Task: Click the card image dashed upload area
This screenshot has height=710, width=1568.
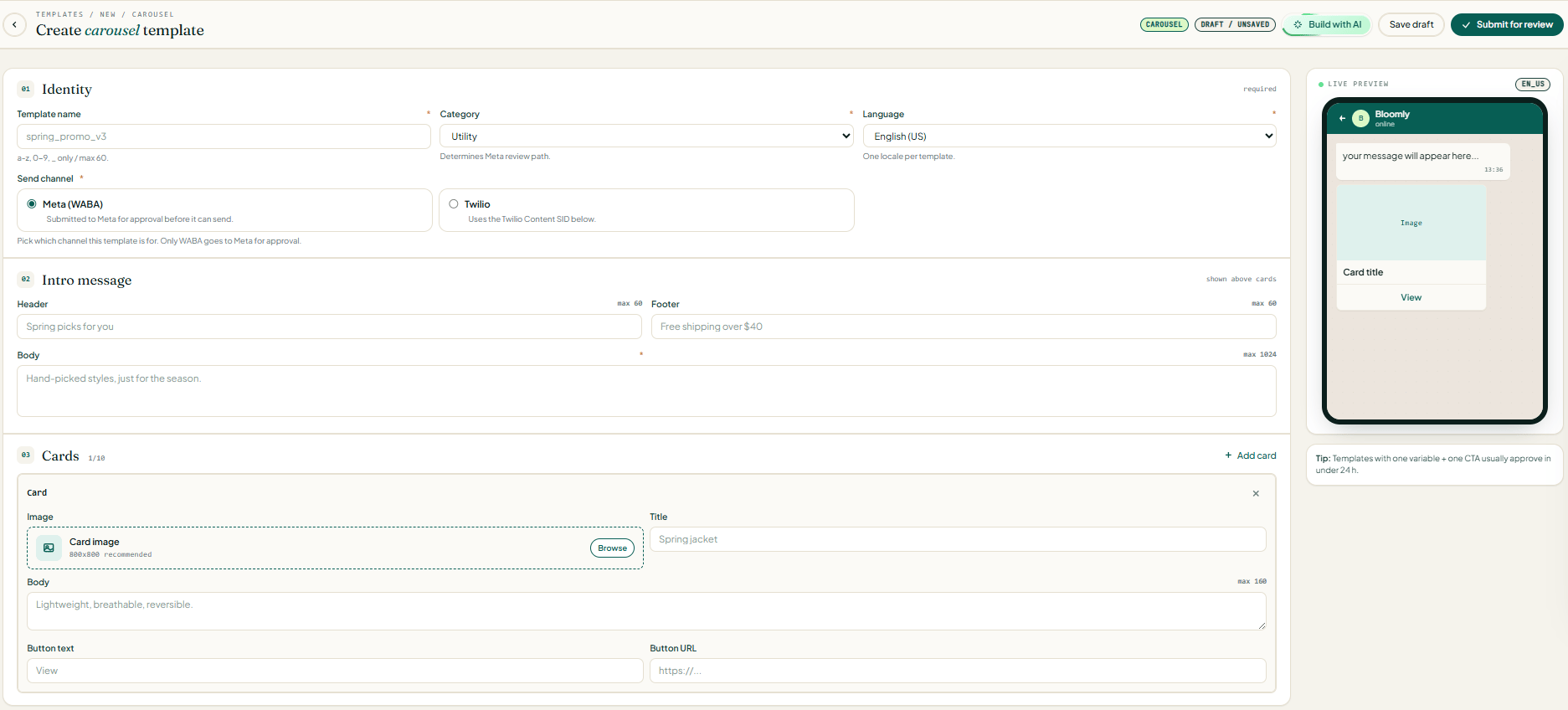Action: 335,548
